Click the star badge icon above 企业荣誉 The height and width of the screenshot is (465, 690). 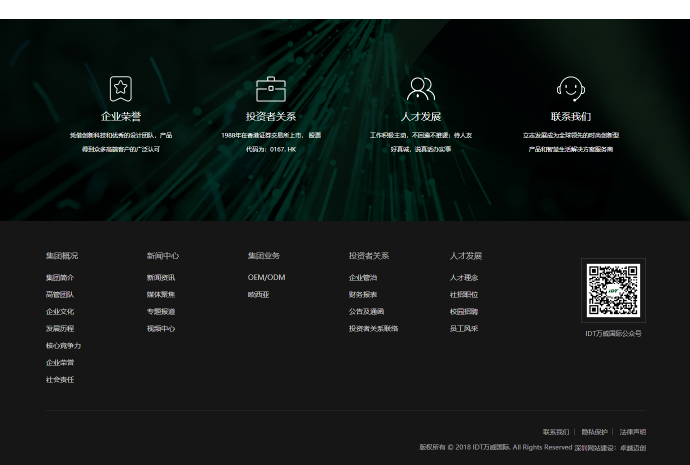click(120, 89)
